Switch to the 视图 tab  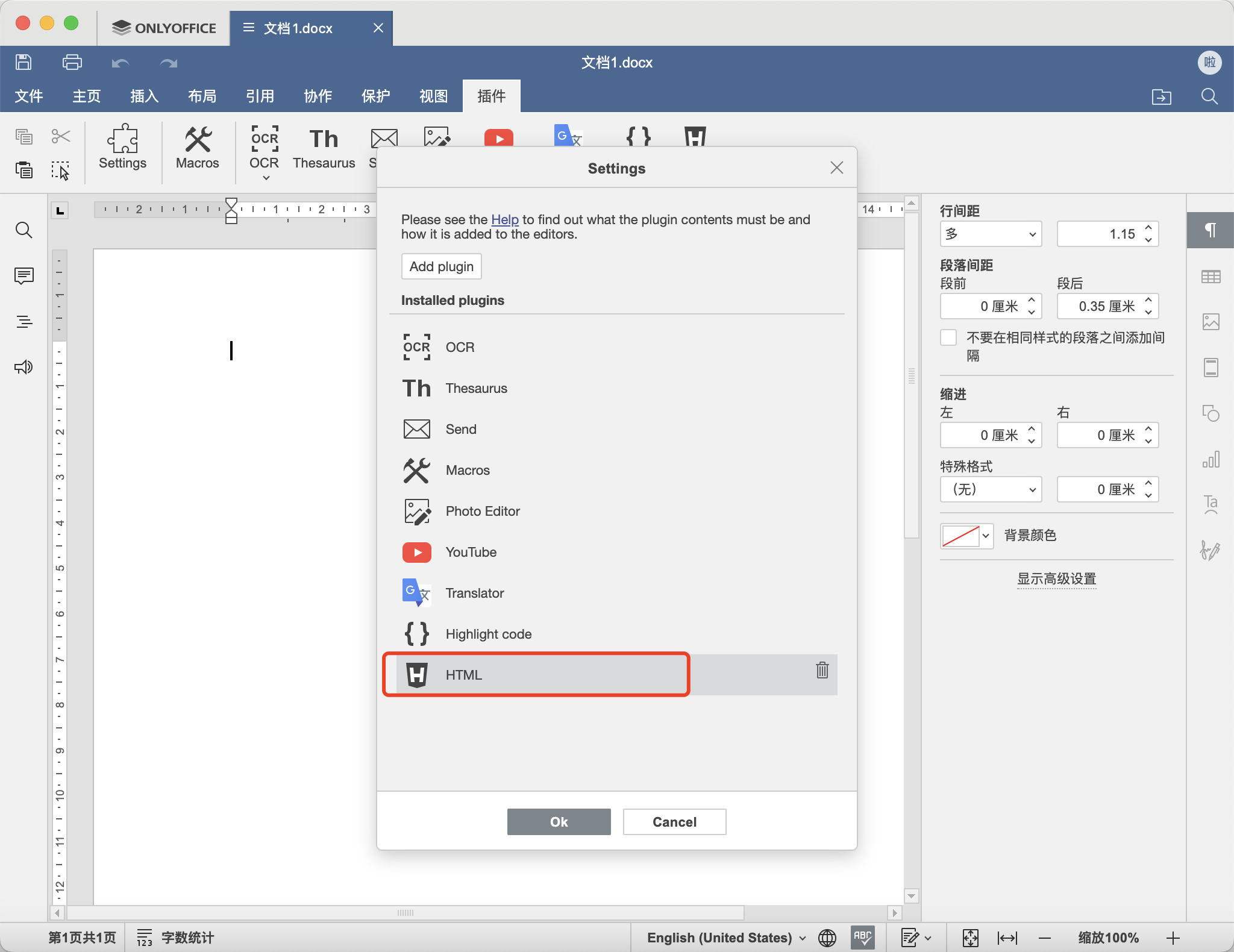click(x=434, y=96)
